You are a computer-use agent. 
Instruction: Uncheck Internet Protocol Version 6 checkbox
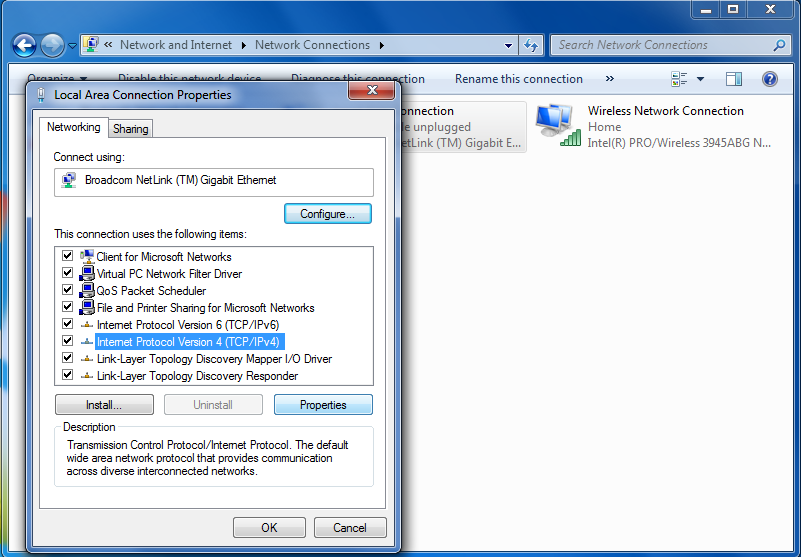coord(67,323)
